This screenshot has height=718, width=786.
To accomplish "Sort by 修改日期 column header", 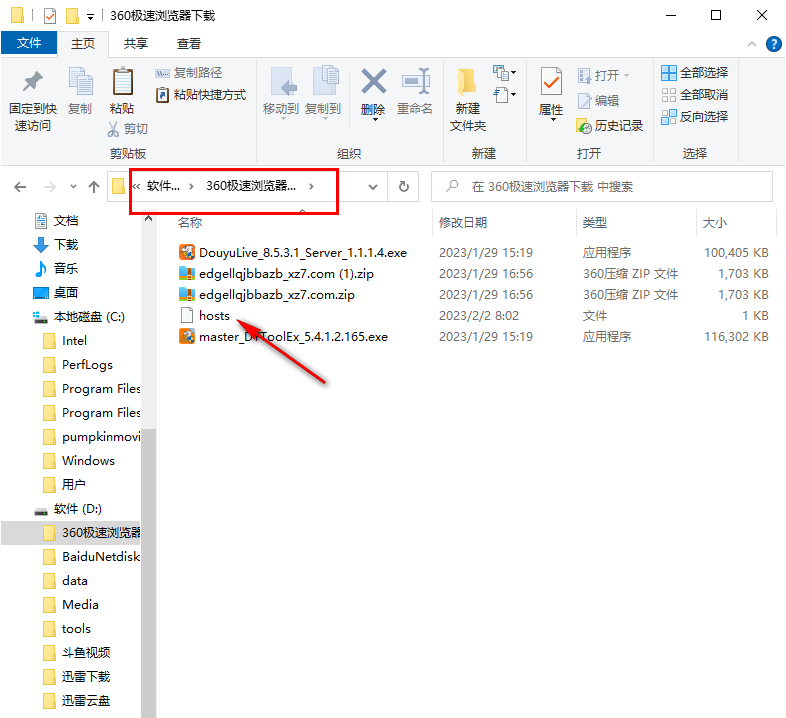I will (463, 223).
